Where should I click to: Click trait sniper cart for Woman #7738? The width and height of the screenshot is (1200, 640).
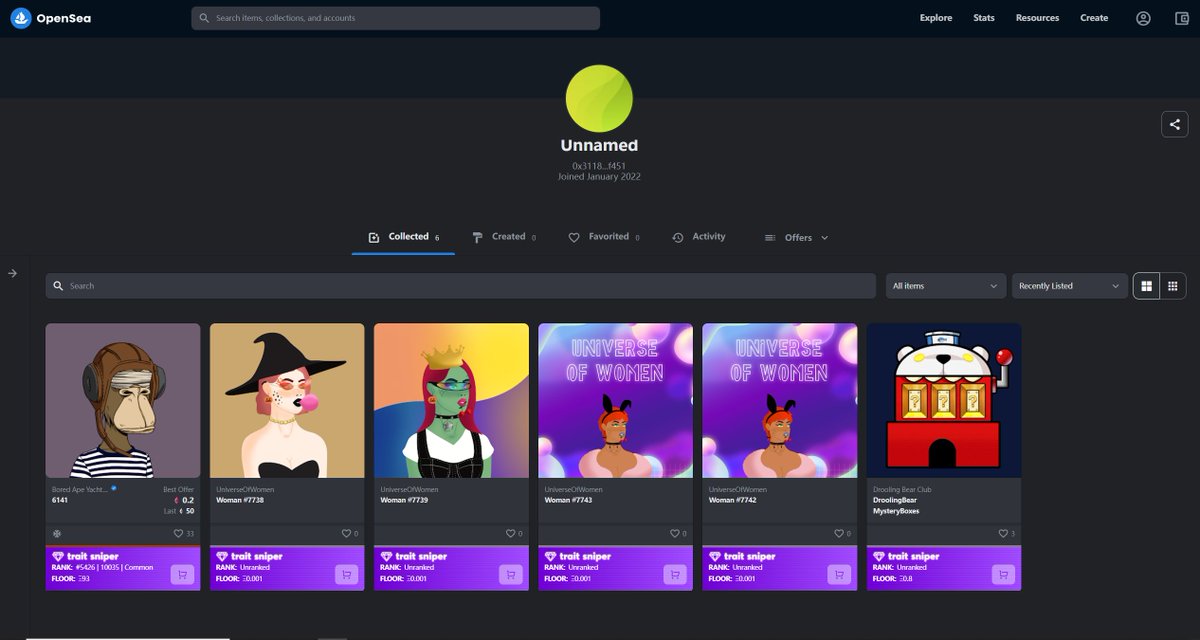tap(346, 575)
